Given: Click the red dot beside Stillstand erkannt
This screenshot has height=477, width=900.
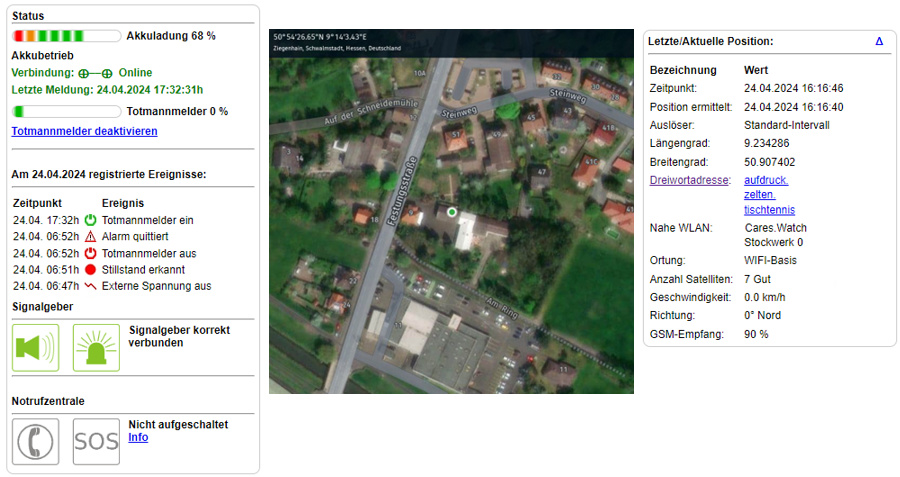Looking at the screenshot, I should [90, 270].
